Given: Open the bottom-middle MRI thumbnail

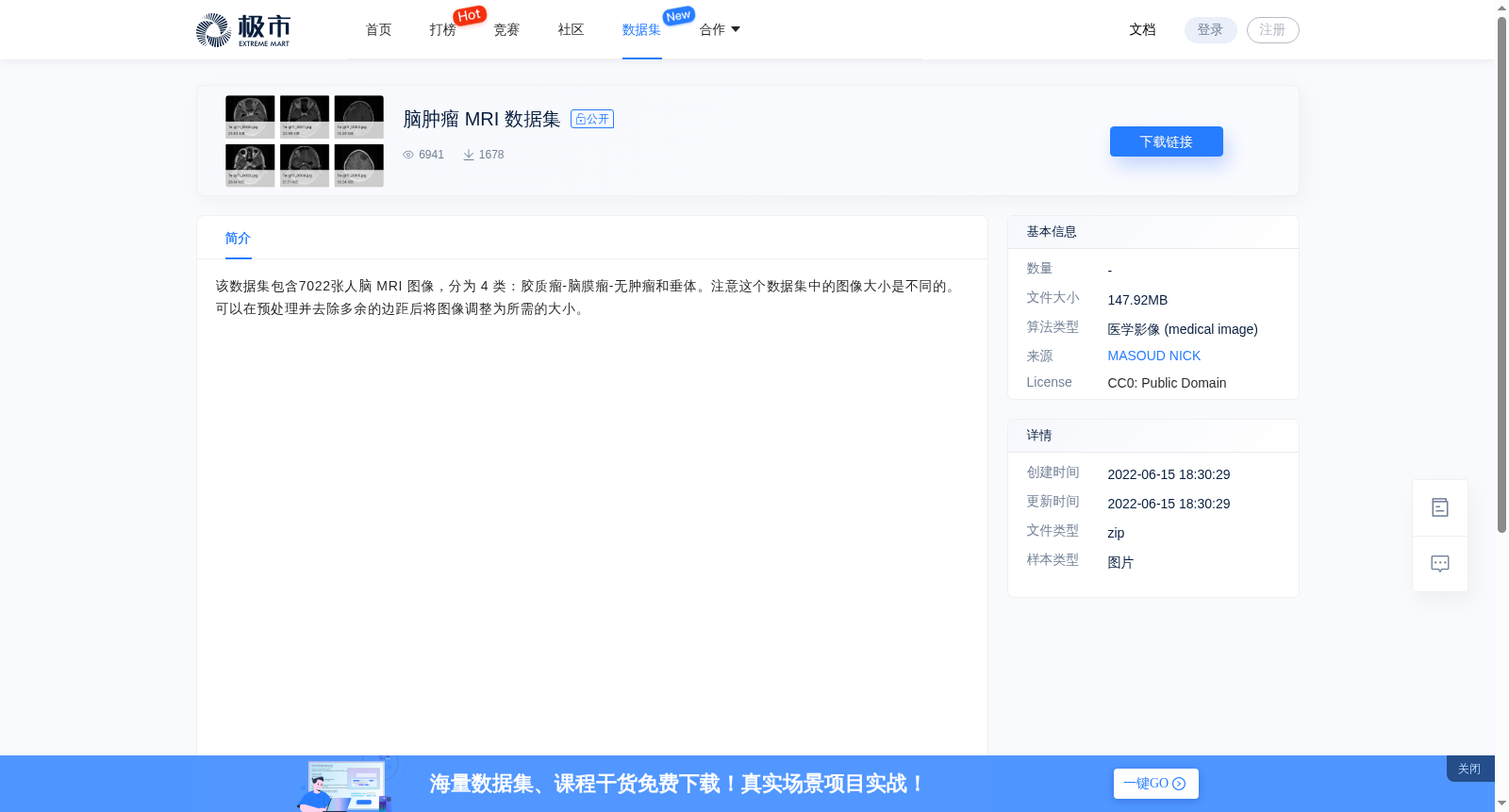Looking at the screenshot, I should pos(304,165).
